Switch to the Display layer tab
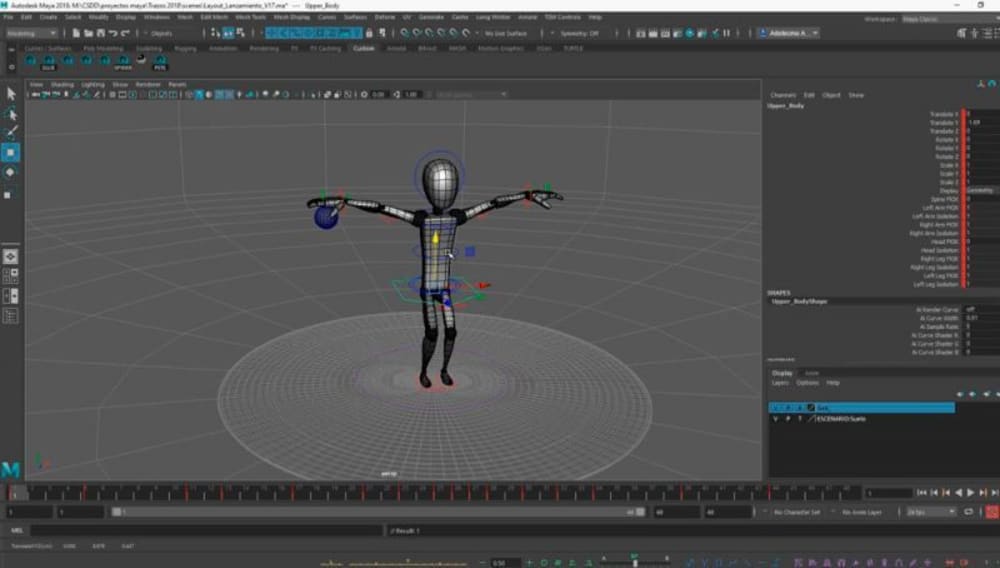 pos(782,373)
